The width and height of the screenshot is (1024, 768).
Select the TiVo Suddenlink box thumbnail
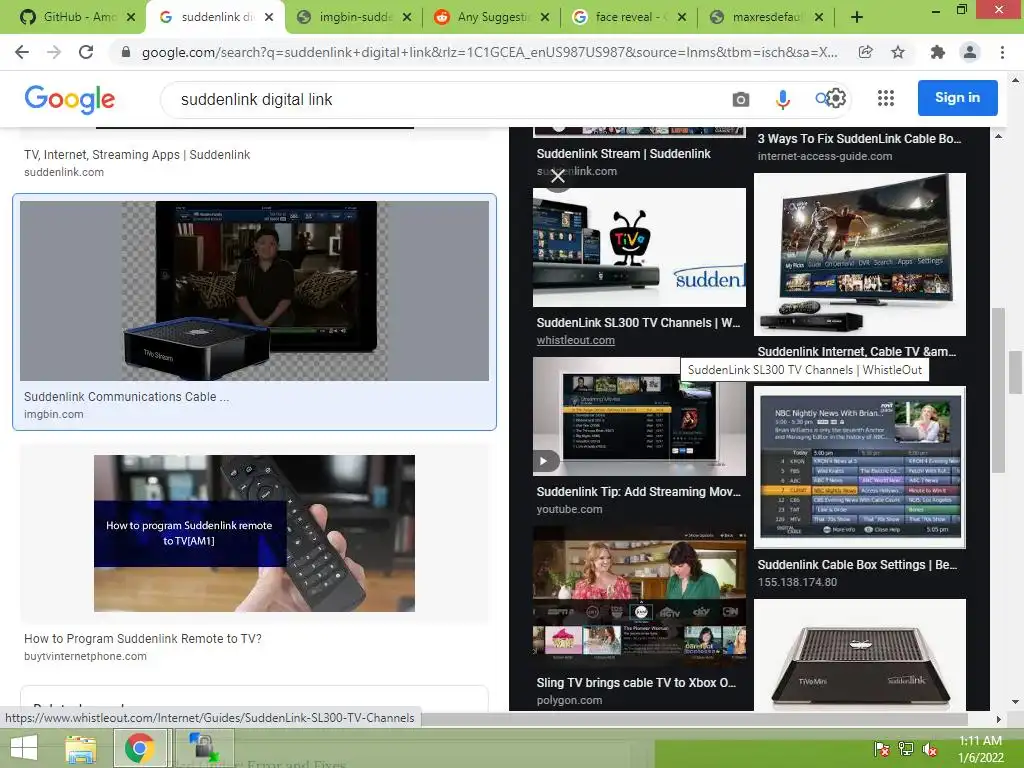coord(639,248)
